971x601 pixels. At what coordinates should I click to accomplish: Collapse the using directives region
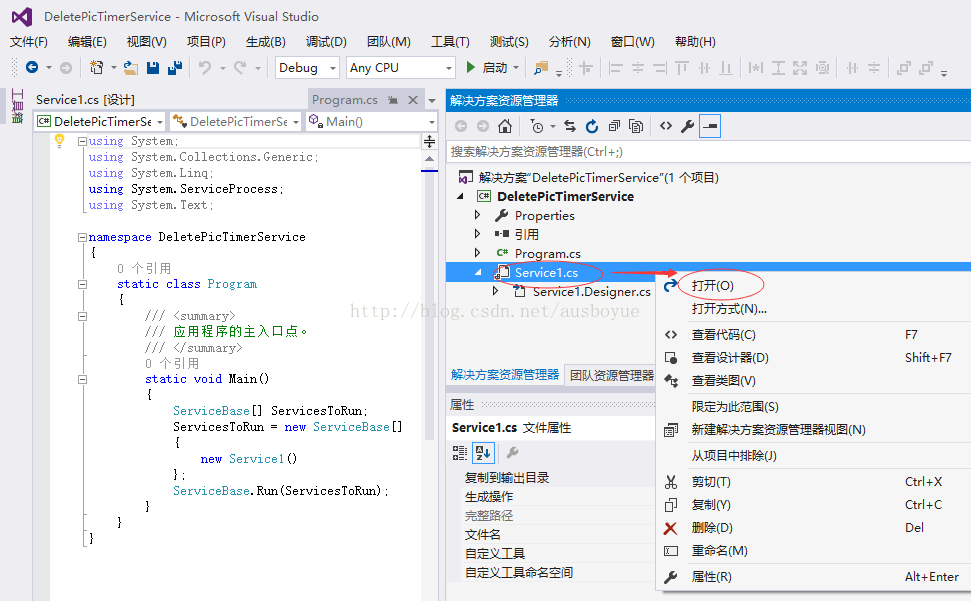[82, 141]
